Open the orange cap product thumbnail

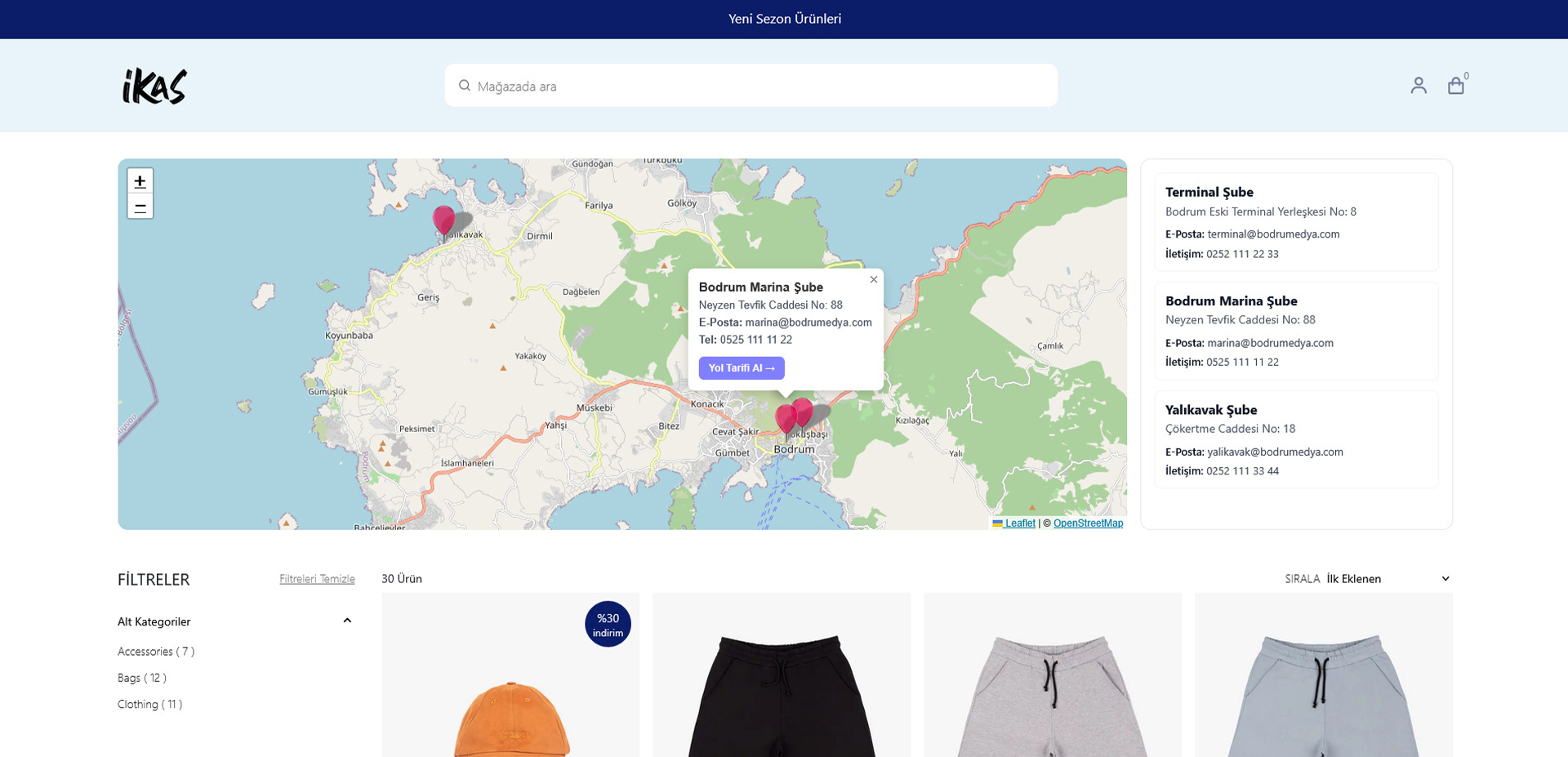510,694
